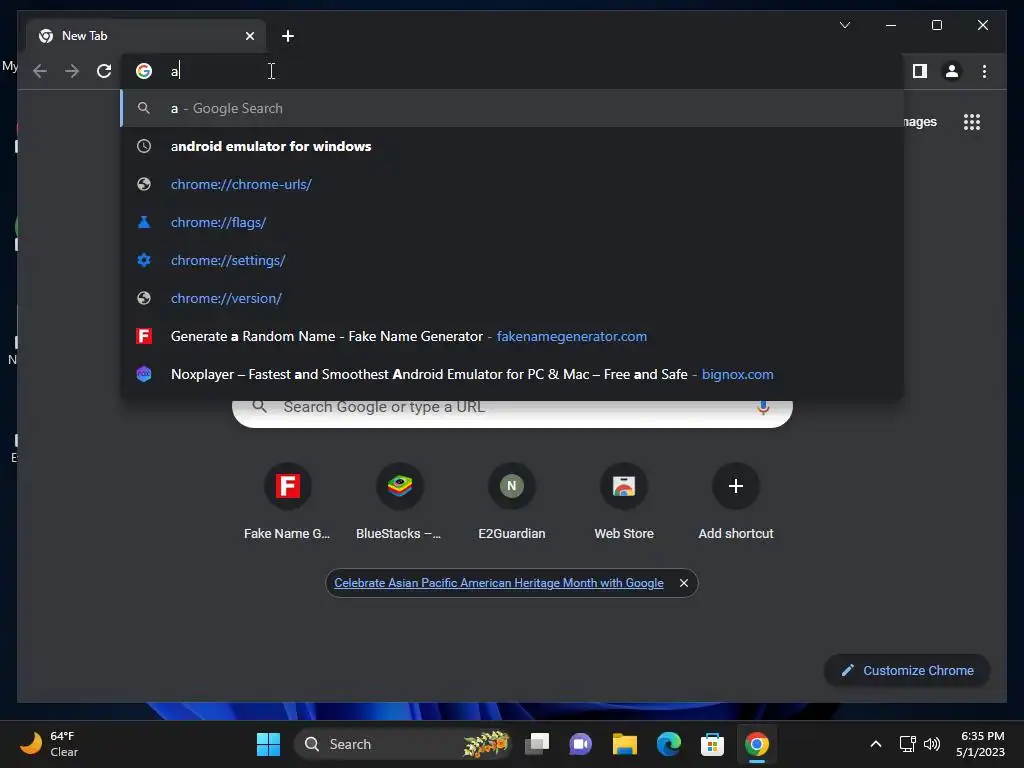Open the E2Guardian shortcut

(511, 502)
